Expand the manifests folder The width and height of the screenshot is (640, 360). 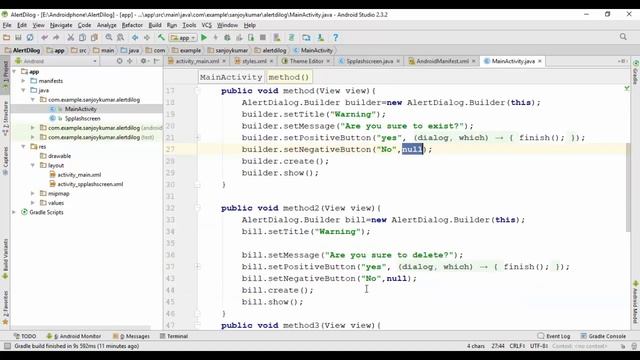coord(24,81)
